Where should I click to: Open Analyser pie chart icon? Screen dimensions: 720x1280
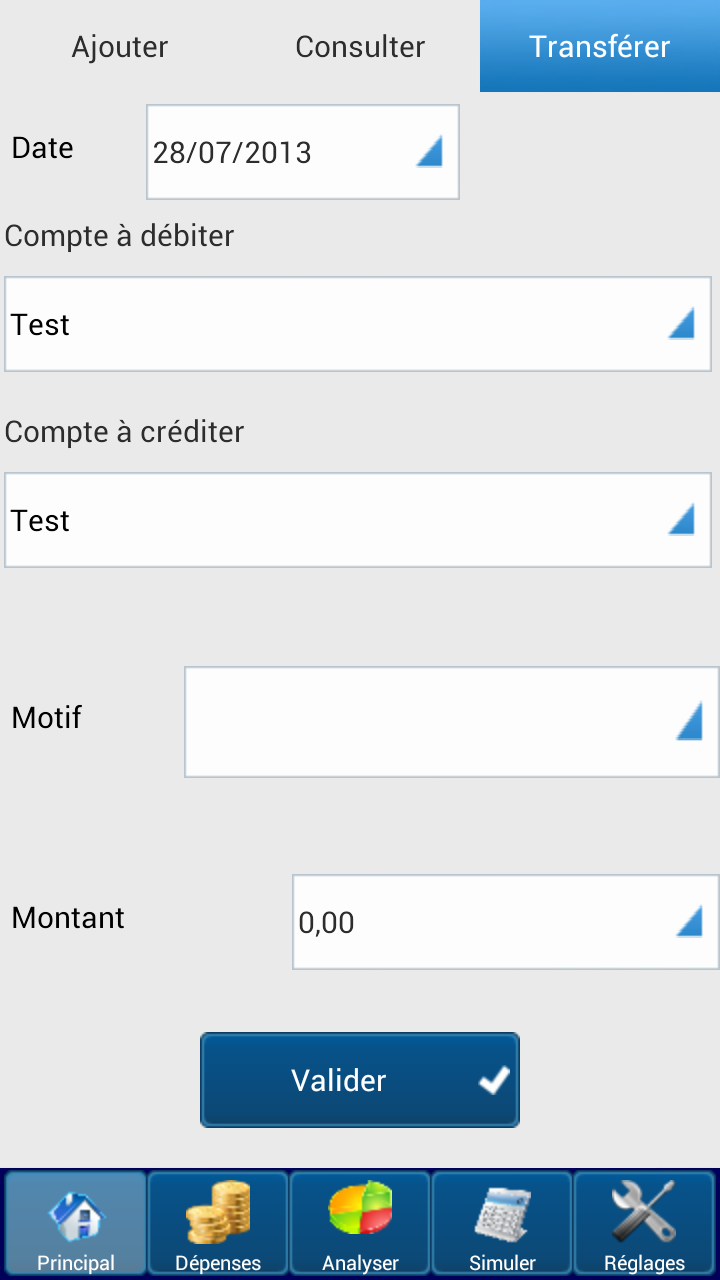click(360, 1210)
